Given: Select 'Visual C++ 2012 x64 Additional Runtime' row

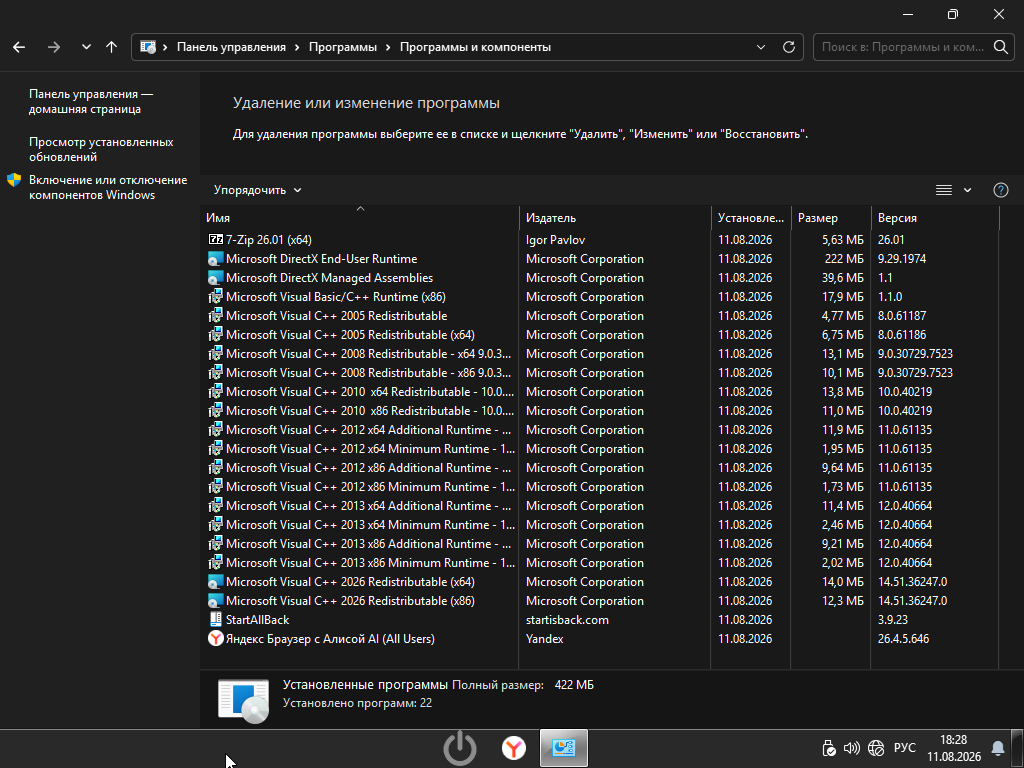Looking at the screenshot, I should (x=601, y=429).
